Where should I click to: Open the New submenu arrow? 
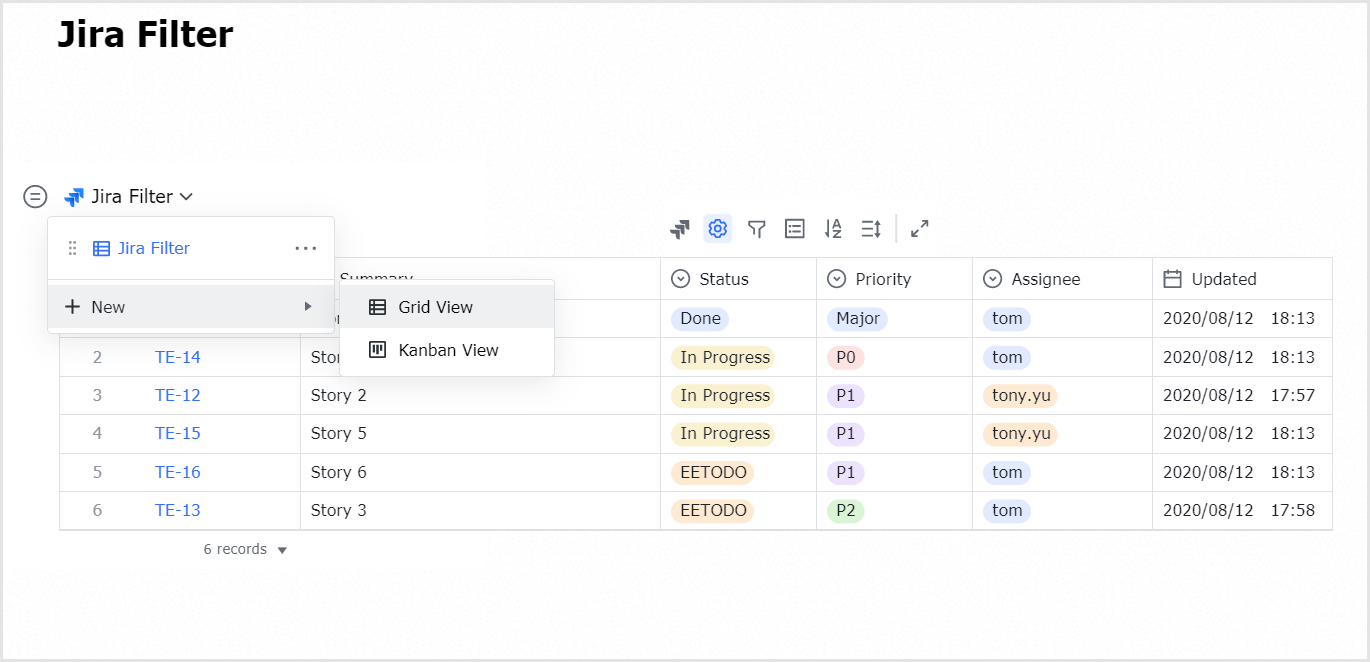309,306
